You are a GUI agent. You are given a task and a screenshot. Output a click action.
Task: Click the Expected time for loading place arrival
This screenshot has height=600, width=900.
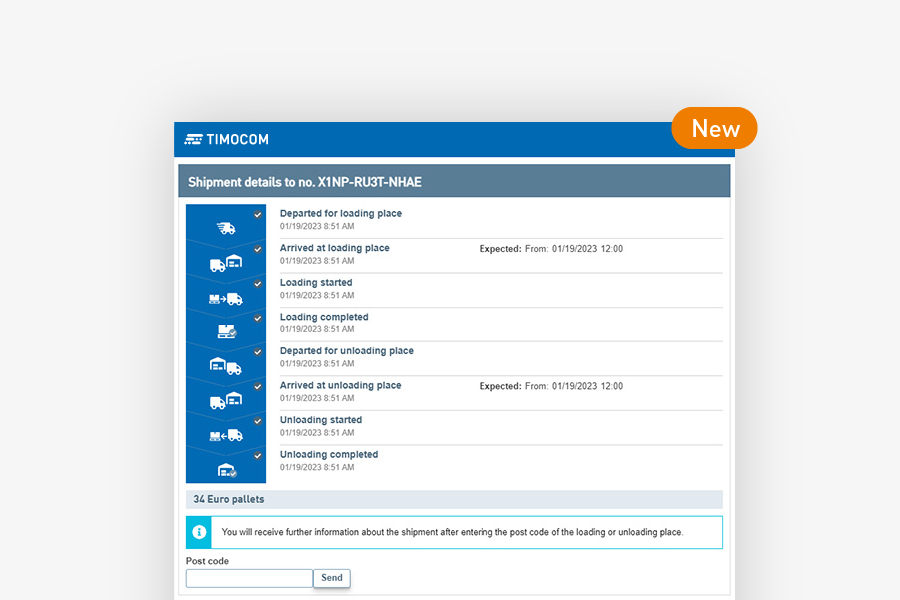(551, 249)
